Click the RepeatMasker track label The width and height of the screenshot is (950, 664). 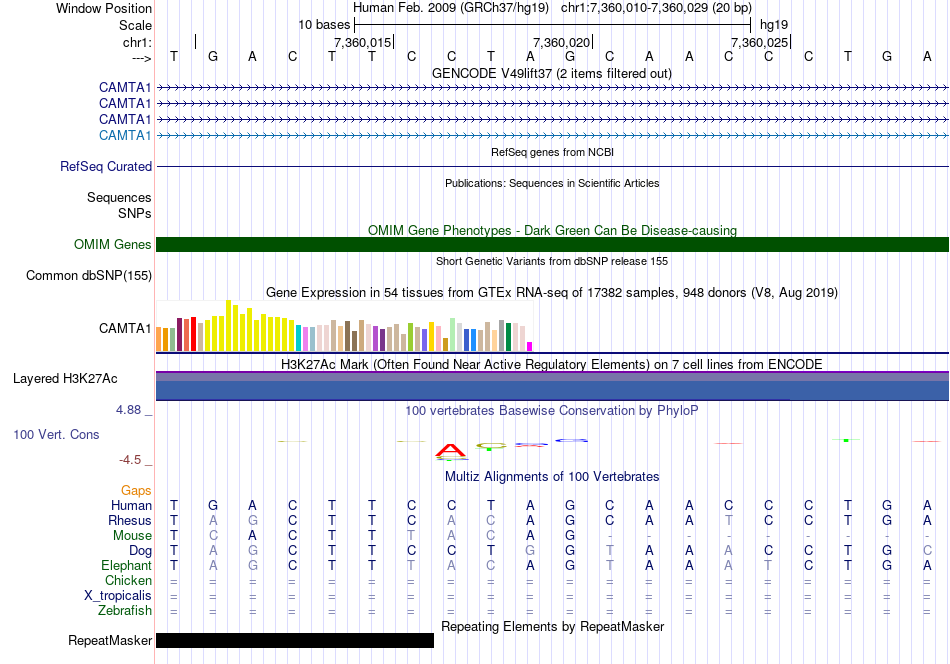(x=110, y=640)
